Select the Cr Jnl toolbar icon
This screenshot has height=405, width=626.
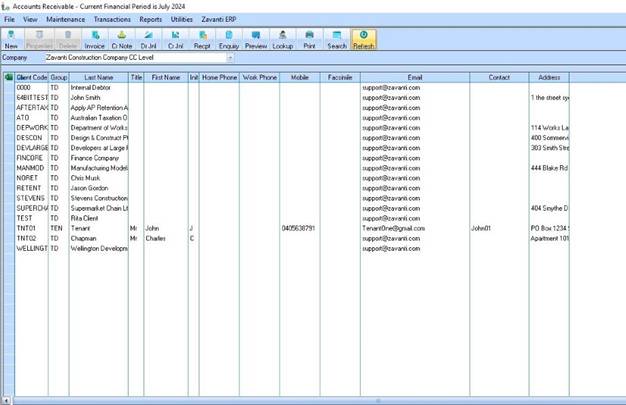tap(175, 39)
